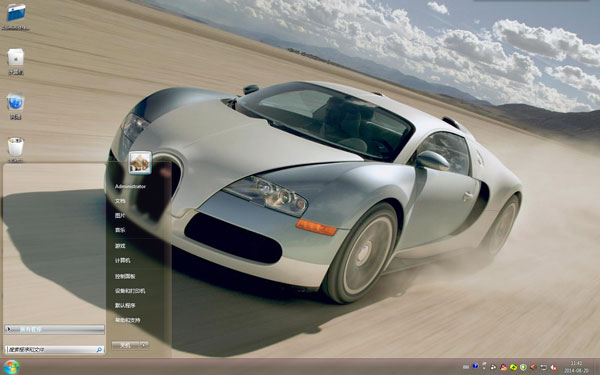
Task: Click the yellow-green diamond tray icon
Action: coord(514,367)
